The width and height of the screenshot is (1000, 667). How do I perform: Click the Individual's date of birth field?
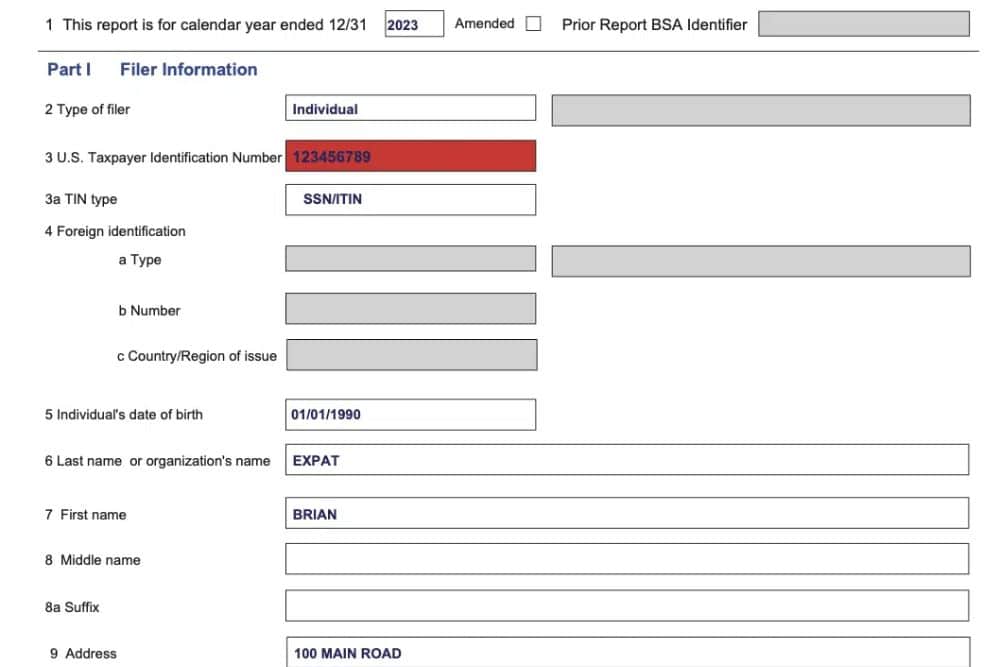point(410,414)
